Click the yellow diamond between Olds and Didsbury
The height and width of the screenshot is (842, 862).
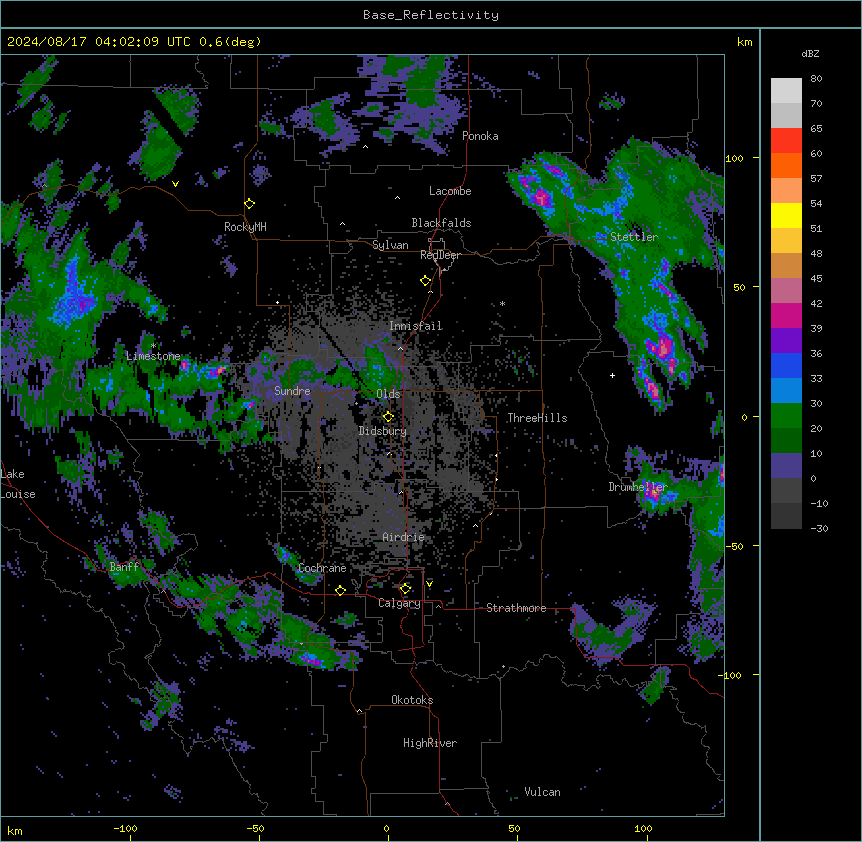click(388, 416)
